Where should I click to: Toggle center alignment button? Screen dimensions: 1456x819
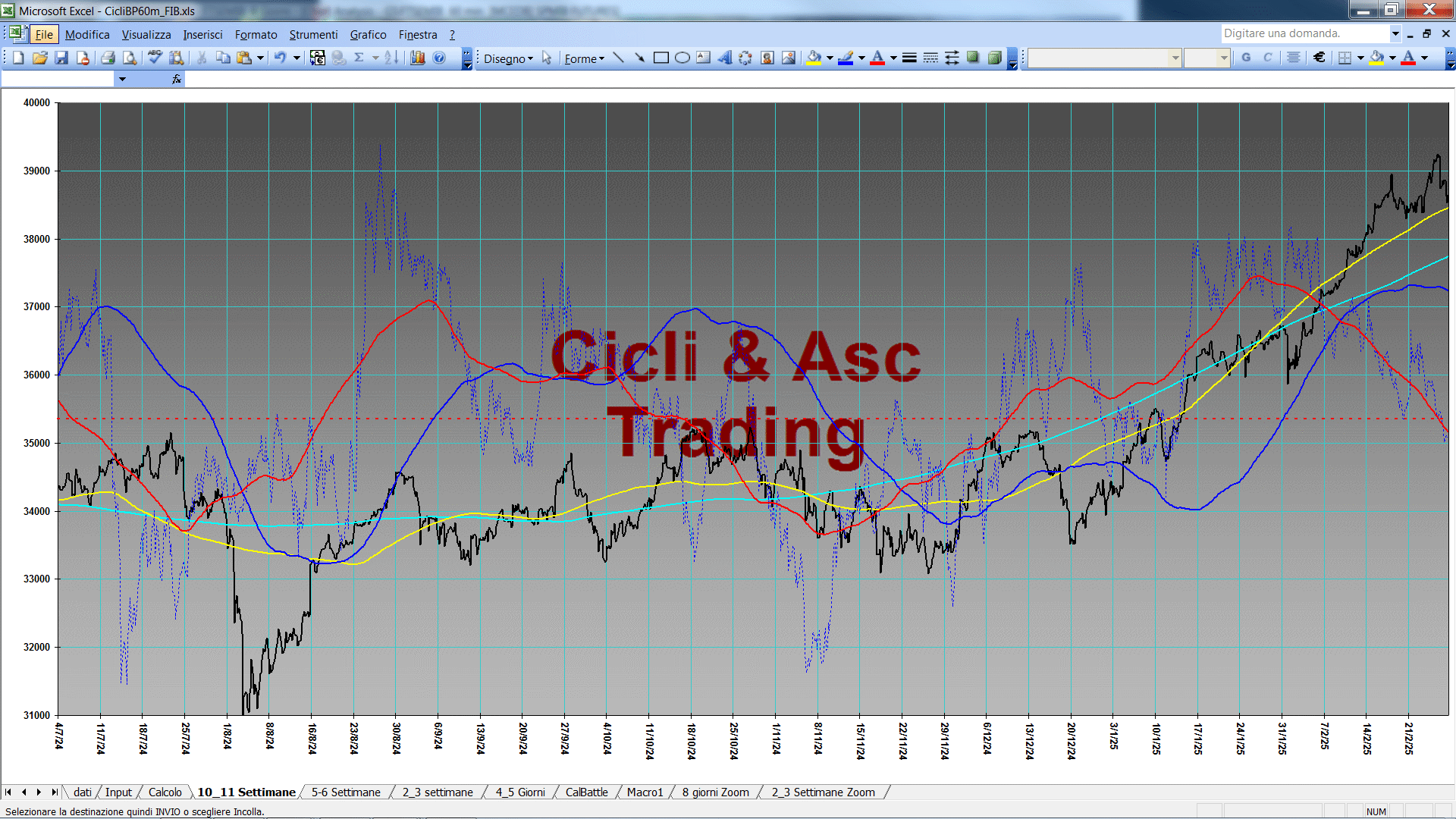1294,58
